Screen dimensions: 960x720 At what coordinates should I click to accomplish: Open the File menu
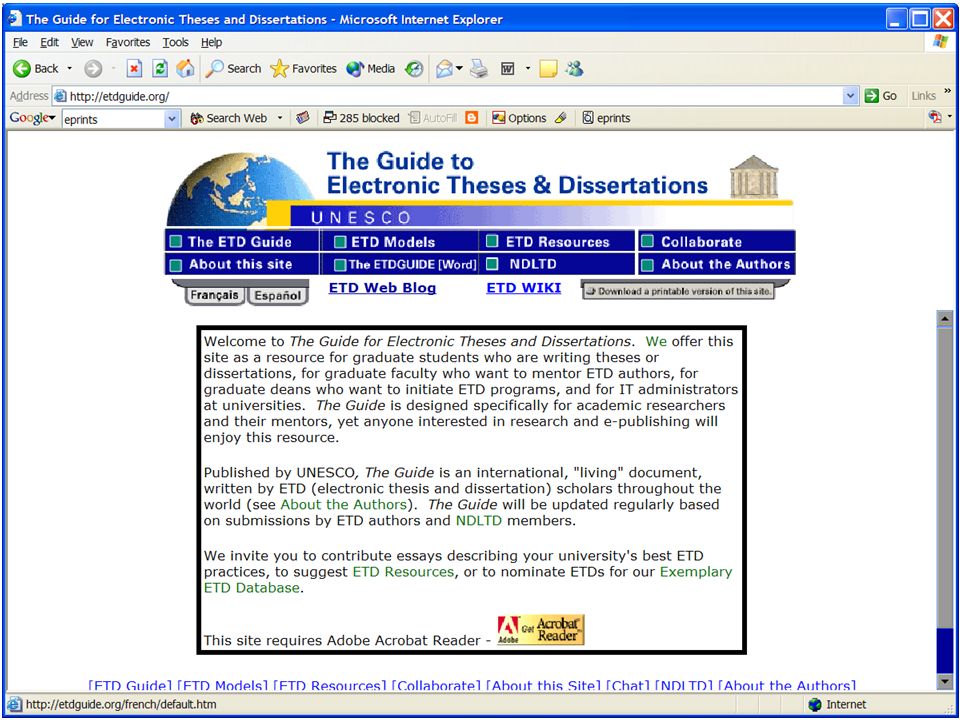(20, 42)
